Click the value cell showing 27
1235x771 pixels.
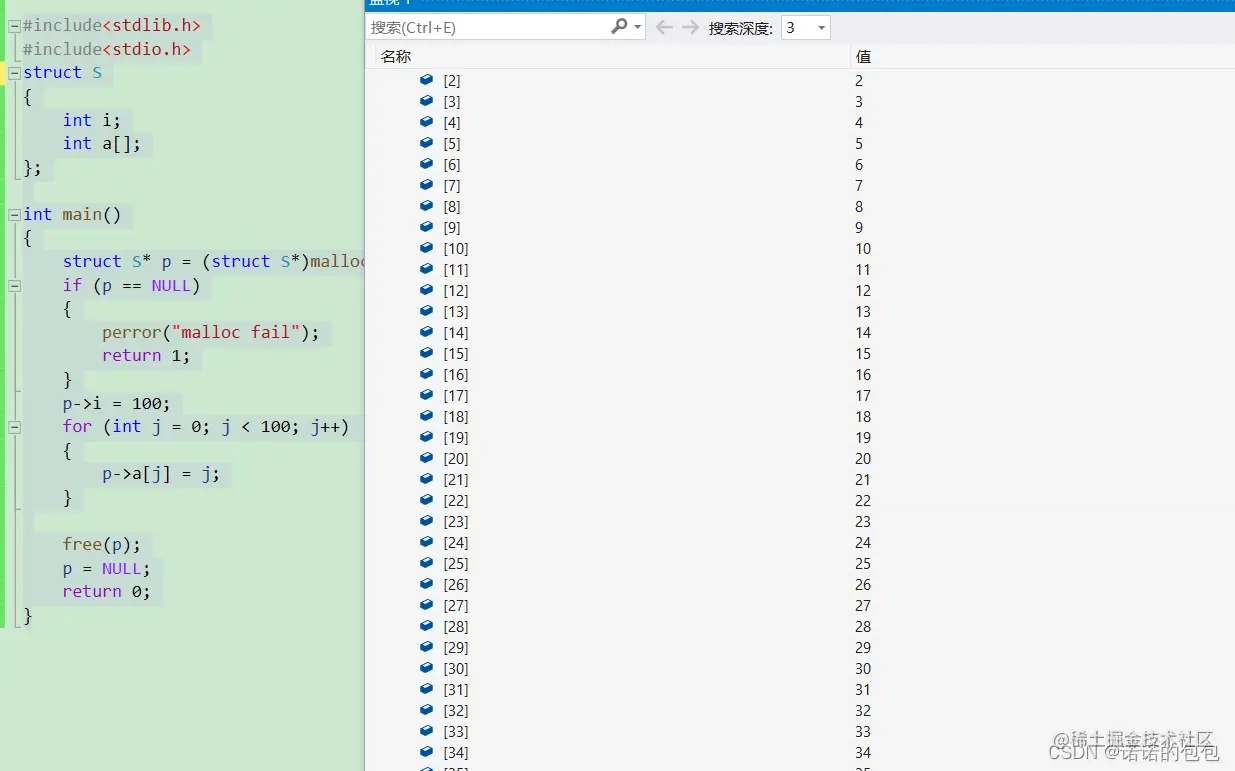863,606
